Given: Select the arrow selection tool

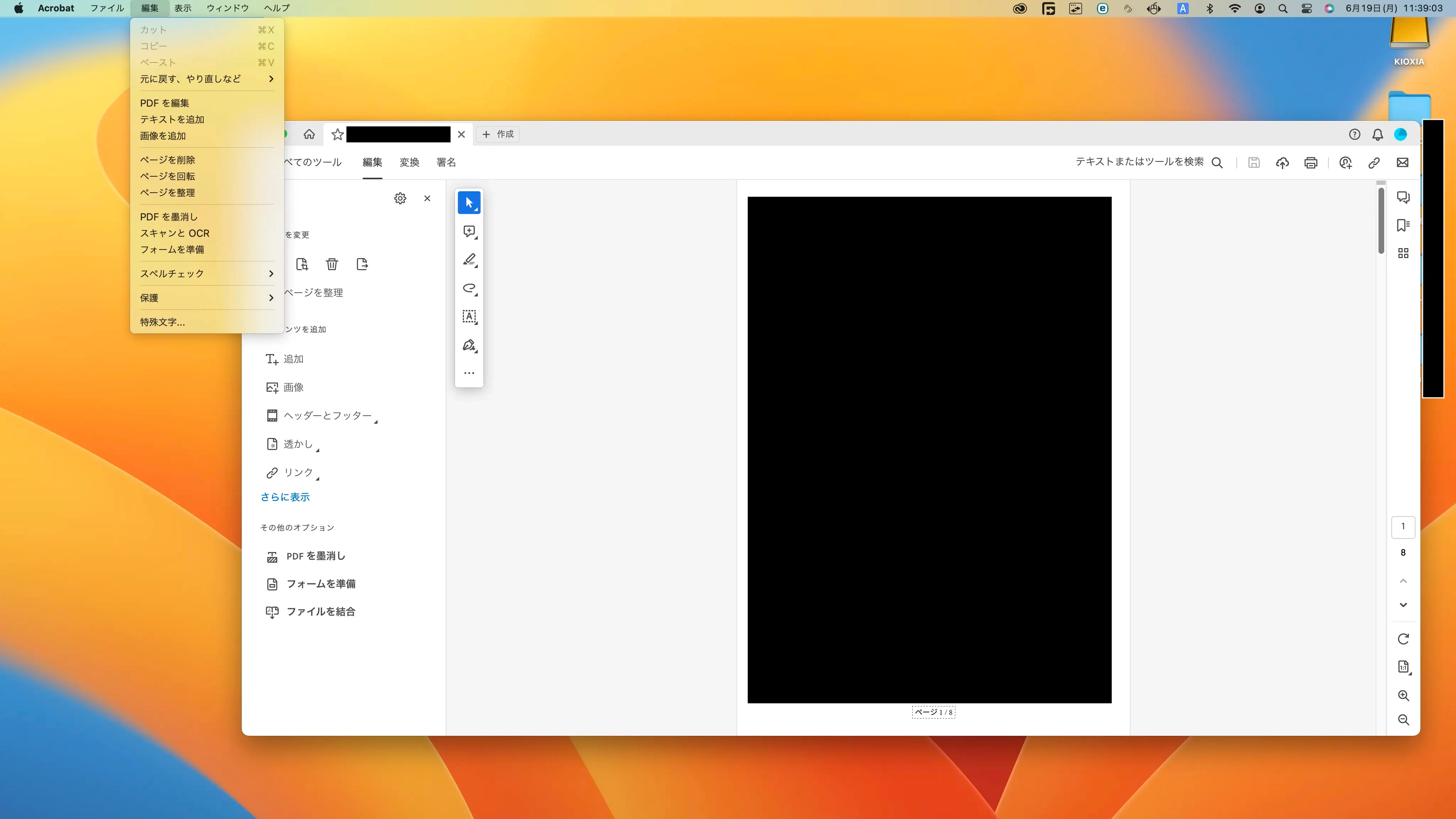Looking at the screenshot, I should pyautogui.click(x=469, y=202).
